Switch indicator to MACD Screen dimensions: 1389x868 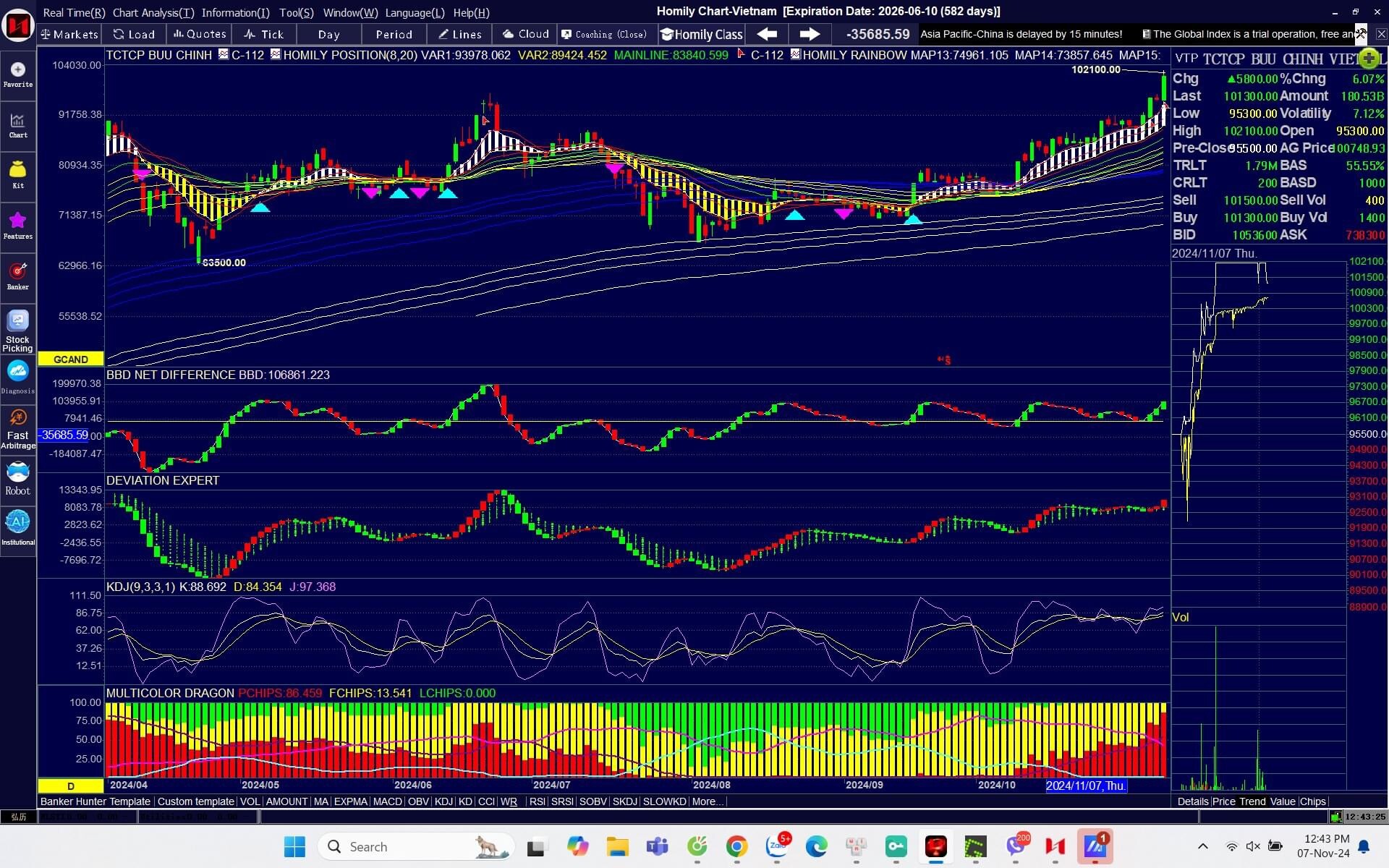(x=387, y=801)
